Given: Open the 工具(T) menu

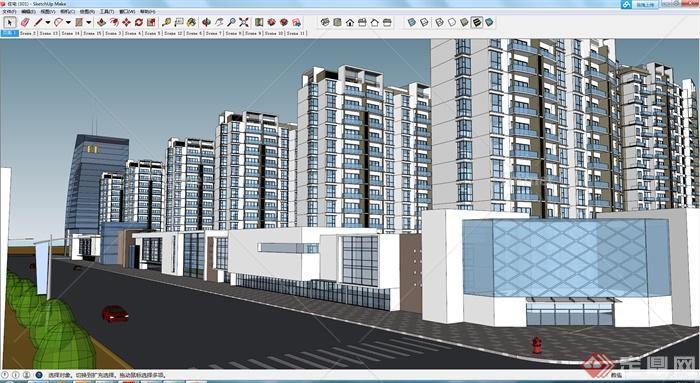Looking at the screenshot, I should point(107,12).
